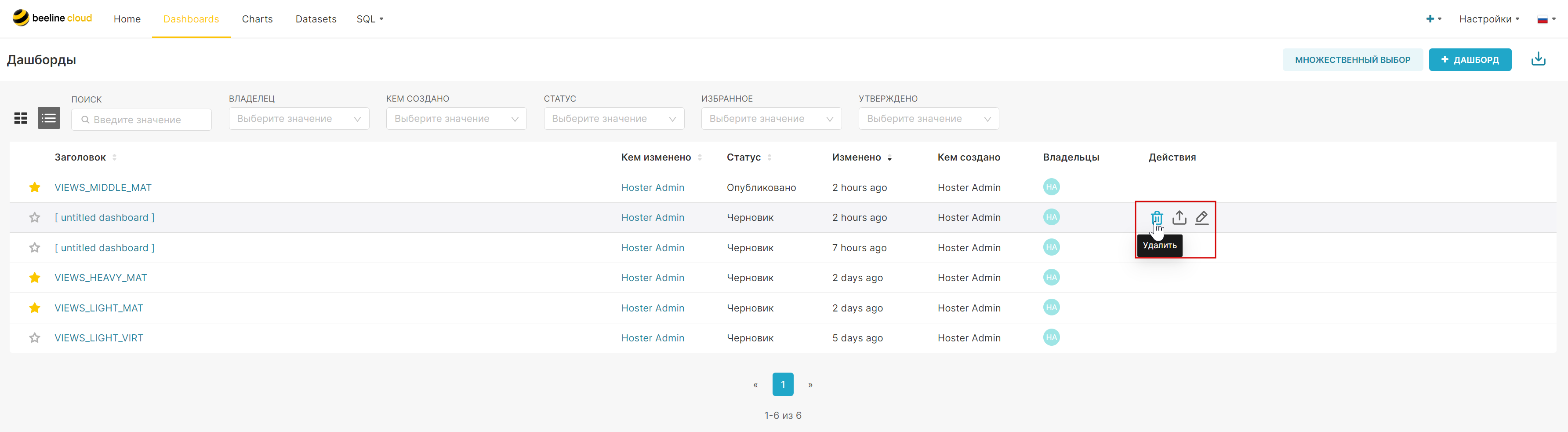Click owner avatar for VIEWS_MIDDLE_MAT
The height and width of the screenshot is (432, 1568).
1051,187
